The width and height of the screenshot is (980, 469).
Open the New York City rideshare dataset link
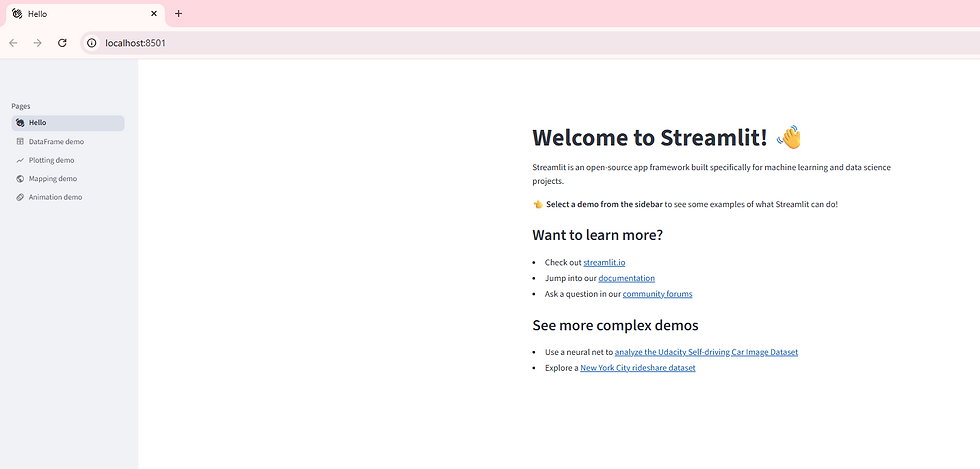point(638,368)
